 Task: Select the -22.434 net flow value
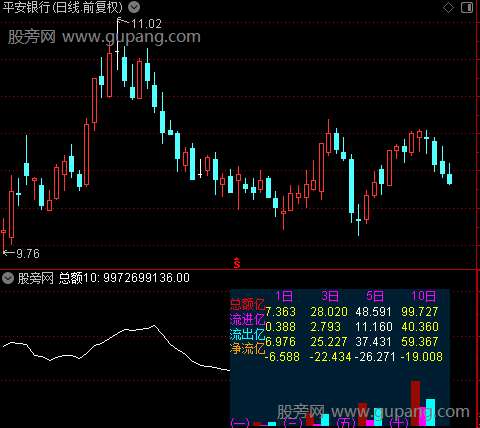pos(330,357)
